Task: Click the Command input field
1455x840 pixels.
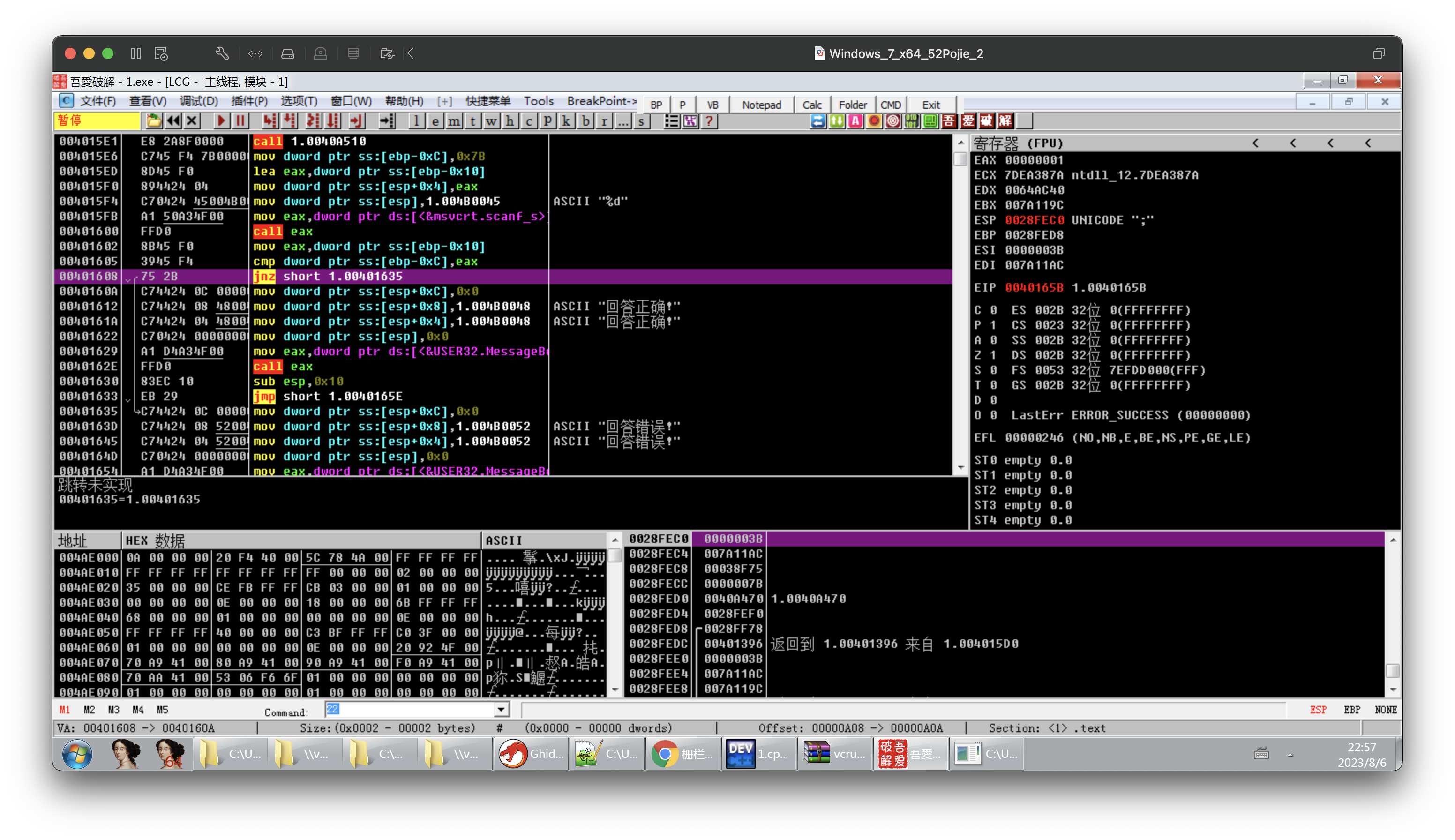Action: coord(410,710)
